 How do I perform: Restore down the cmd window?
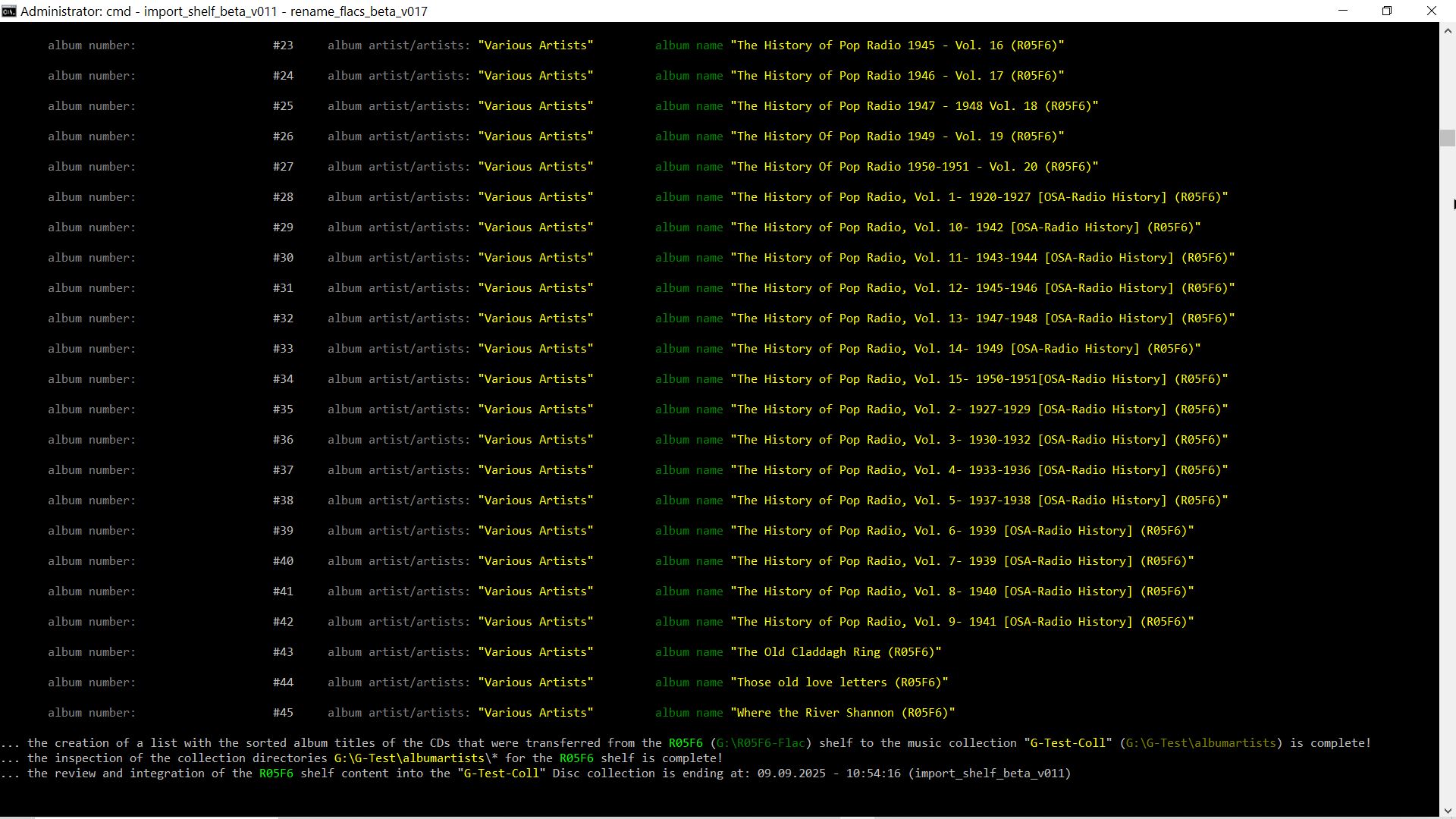click(x=1387, y=11)
